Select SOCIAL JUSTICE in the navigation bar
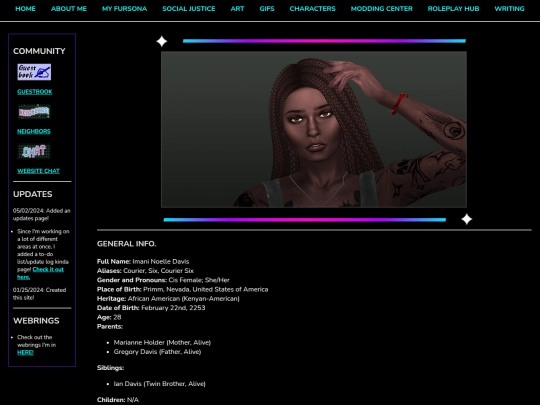The image size is (540, 405). (x=189, y=9)
